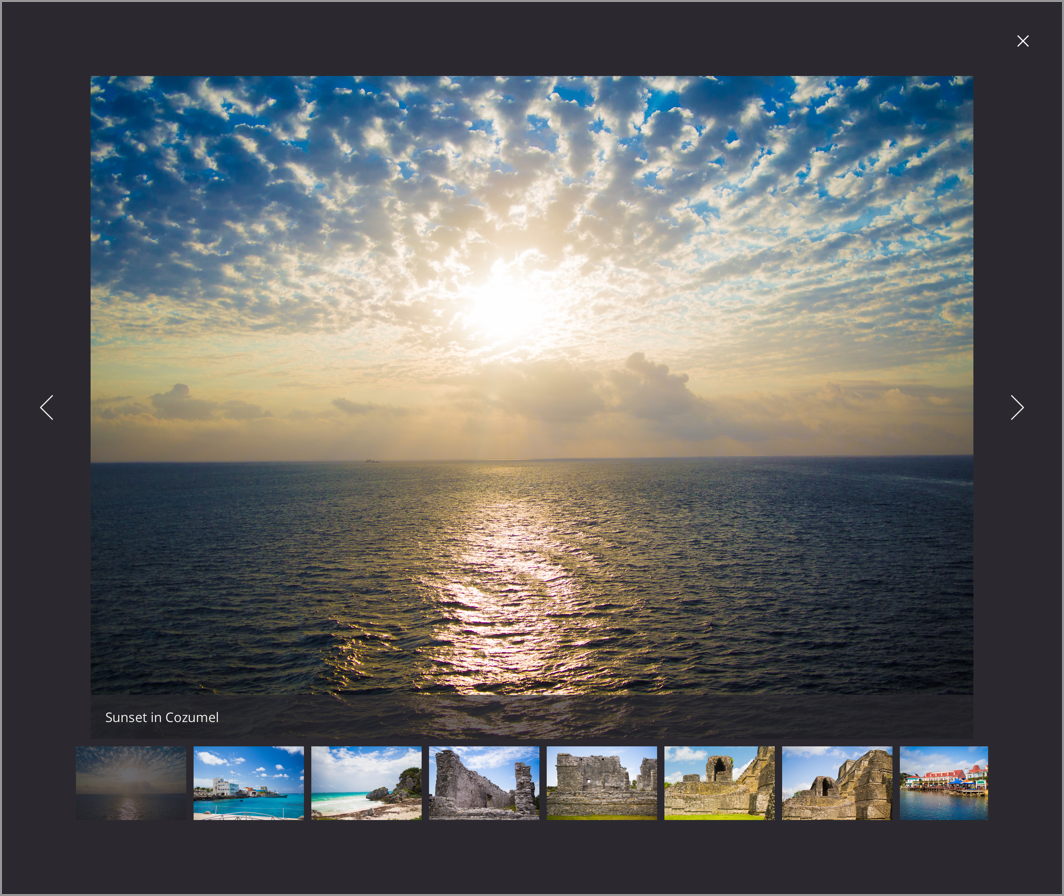
Task: Open the harbor with white buildings thumbnail
Action: tap(248, 783)
